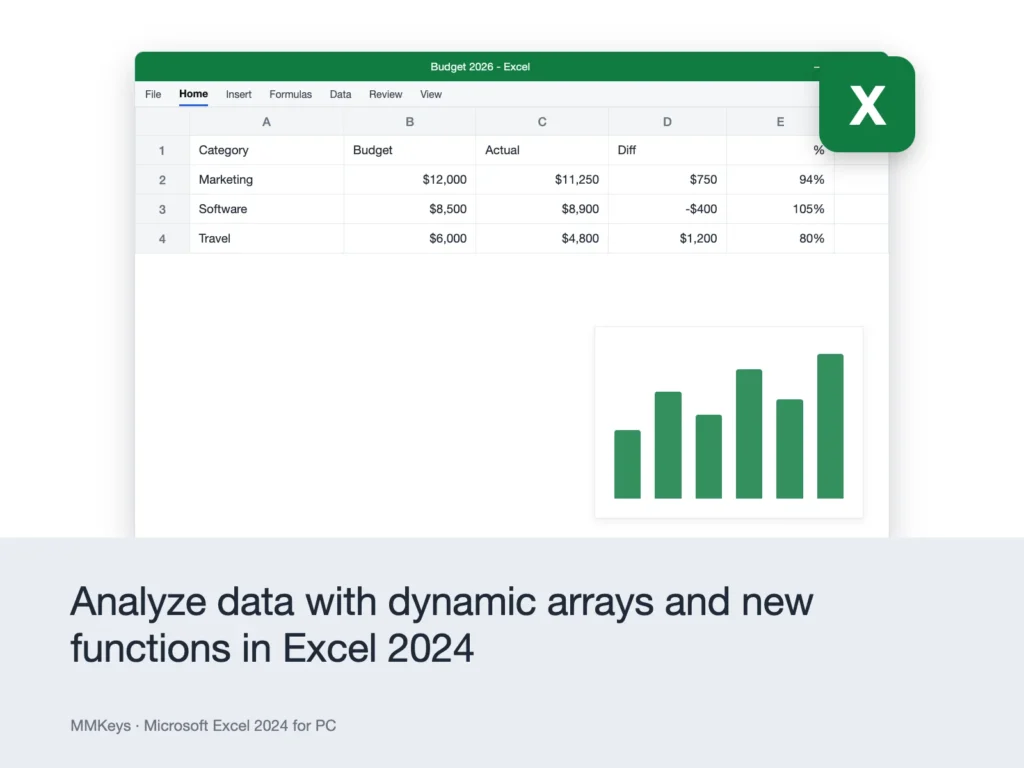Select row 3 header
Image resolution: width=1024 pixels, height=768 pixels.
[x=162, y=209]
